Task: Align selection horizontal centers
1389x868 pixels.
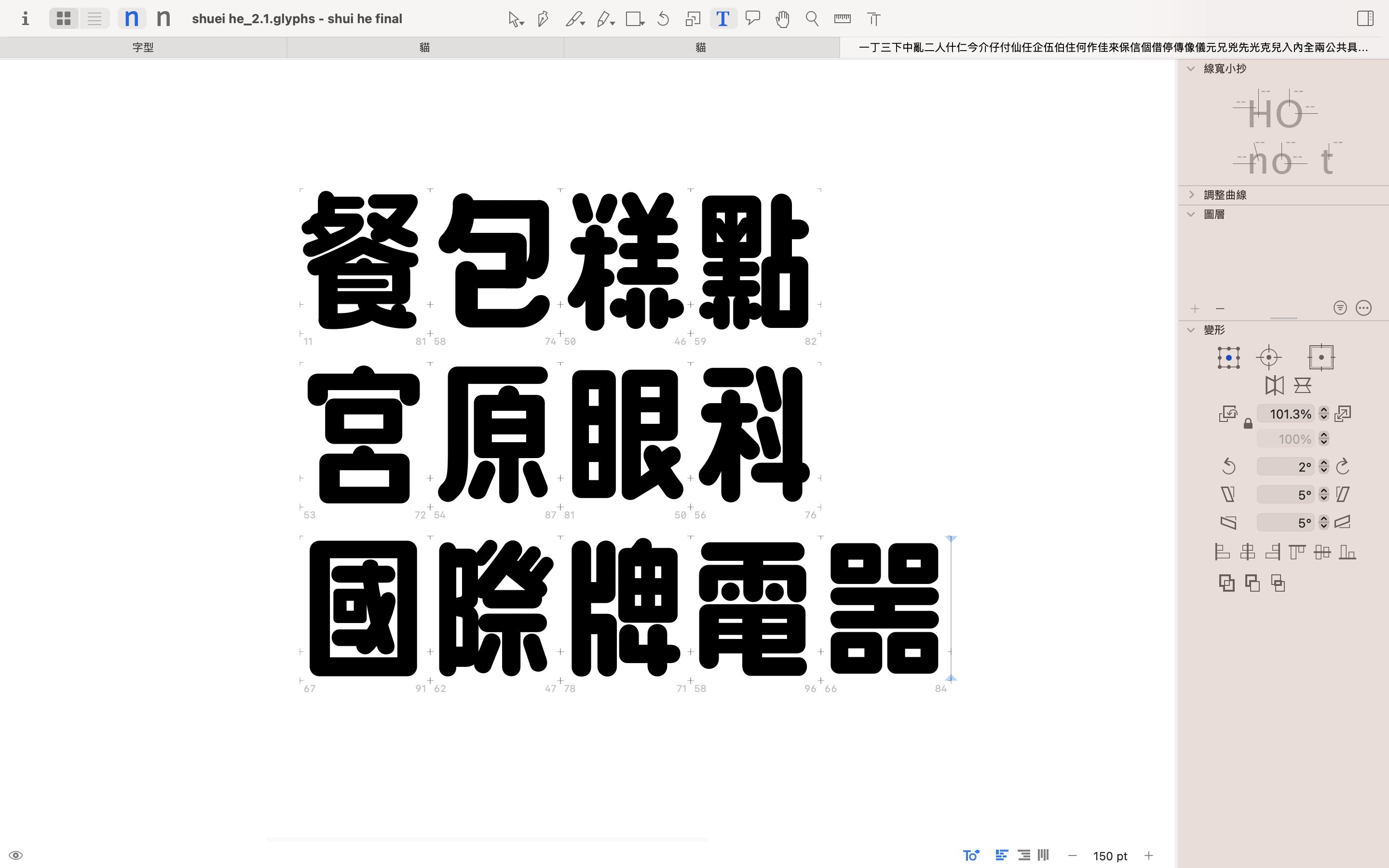Action: 1247,552
